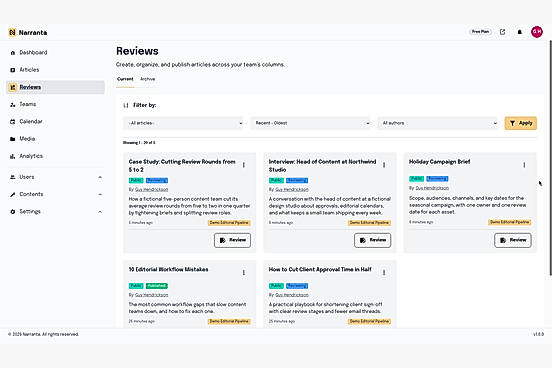
Task: Expand the Settings section chevron
Action: pos(100,212)
